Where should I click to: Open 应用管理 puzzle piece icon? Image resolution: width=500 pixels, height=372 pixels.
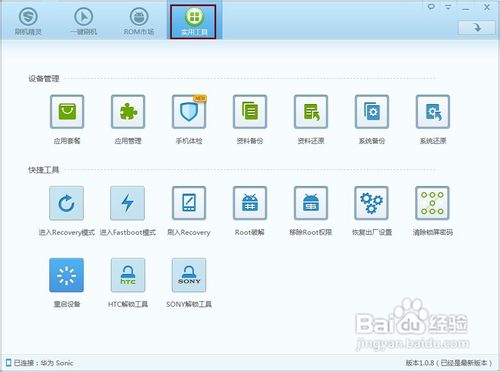click(x=128, y=111)
